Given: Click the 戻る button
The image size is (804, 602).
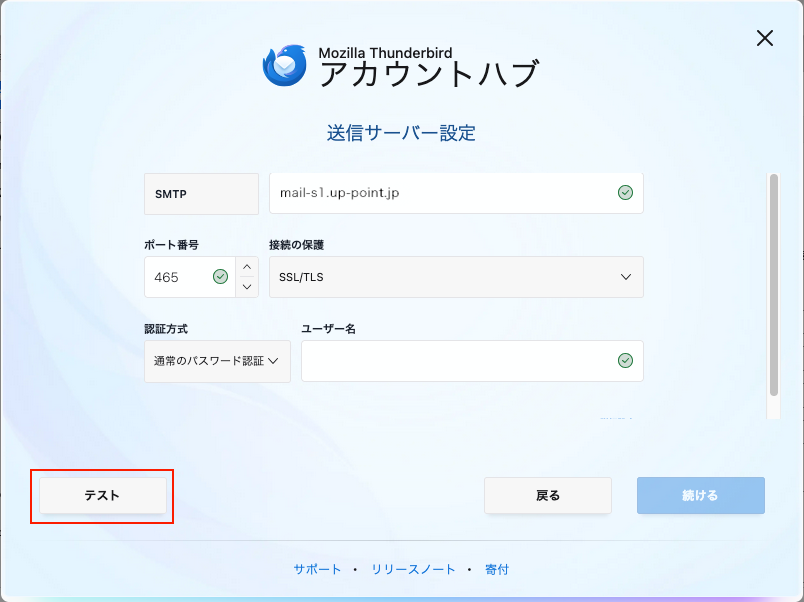Looking at the screenshot, I should pyautogui.click(x=548, y=495).
